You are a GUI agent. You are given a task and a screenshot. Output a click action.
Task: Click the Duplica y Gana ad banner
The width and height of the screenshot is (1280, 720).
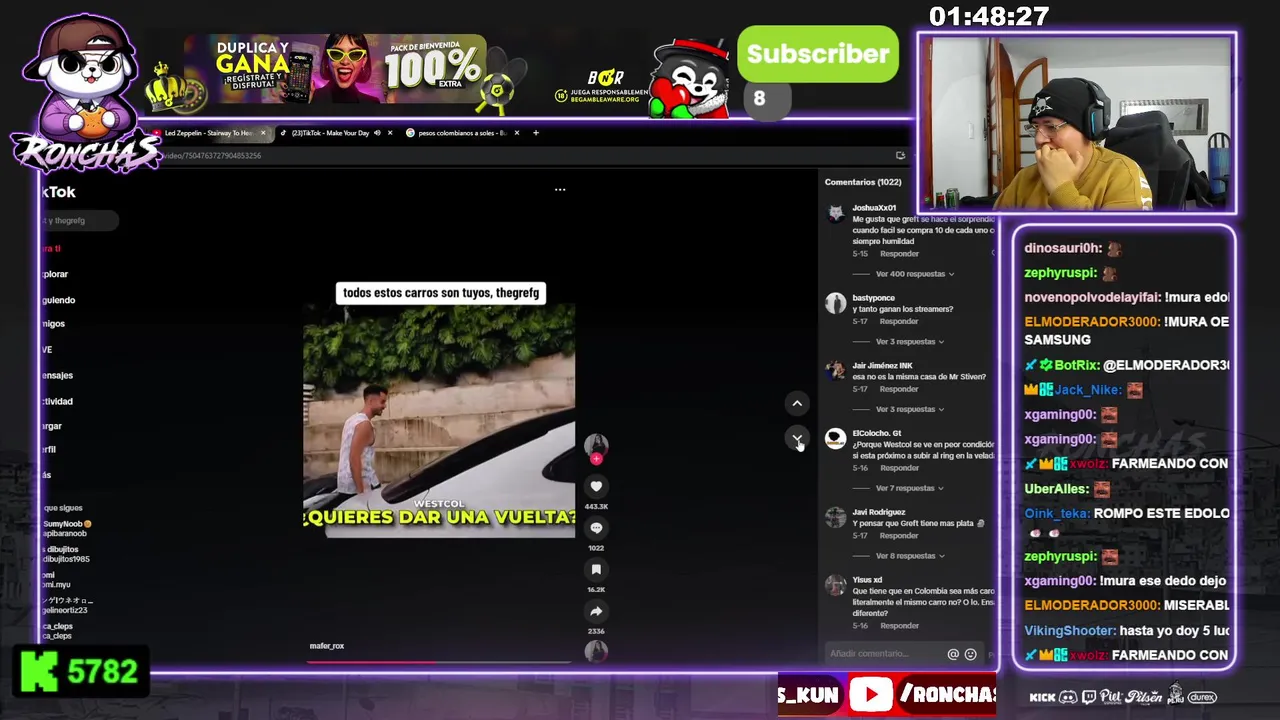(x=335, y=69)
